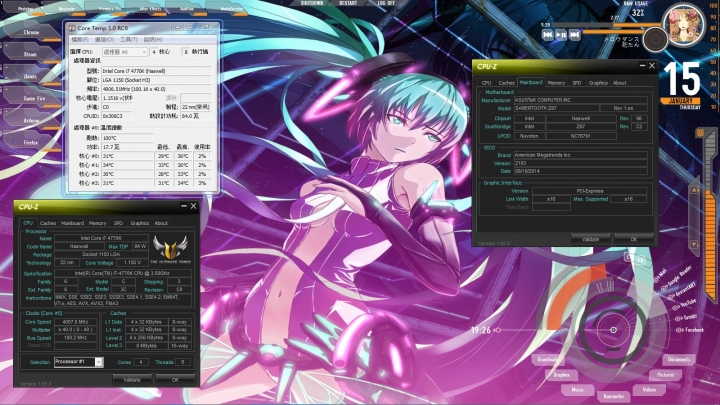Screen dimensions: 720x405
Task: Open the Mail link on the dial
Action: tap(661, 274)
